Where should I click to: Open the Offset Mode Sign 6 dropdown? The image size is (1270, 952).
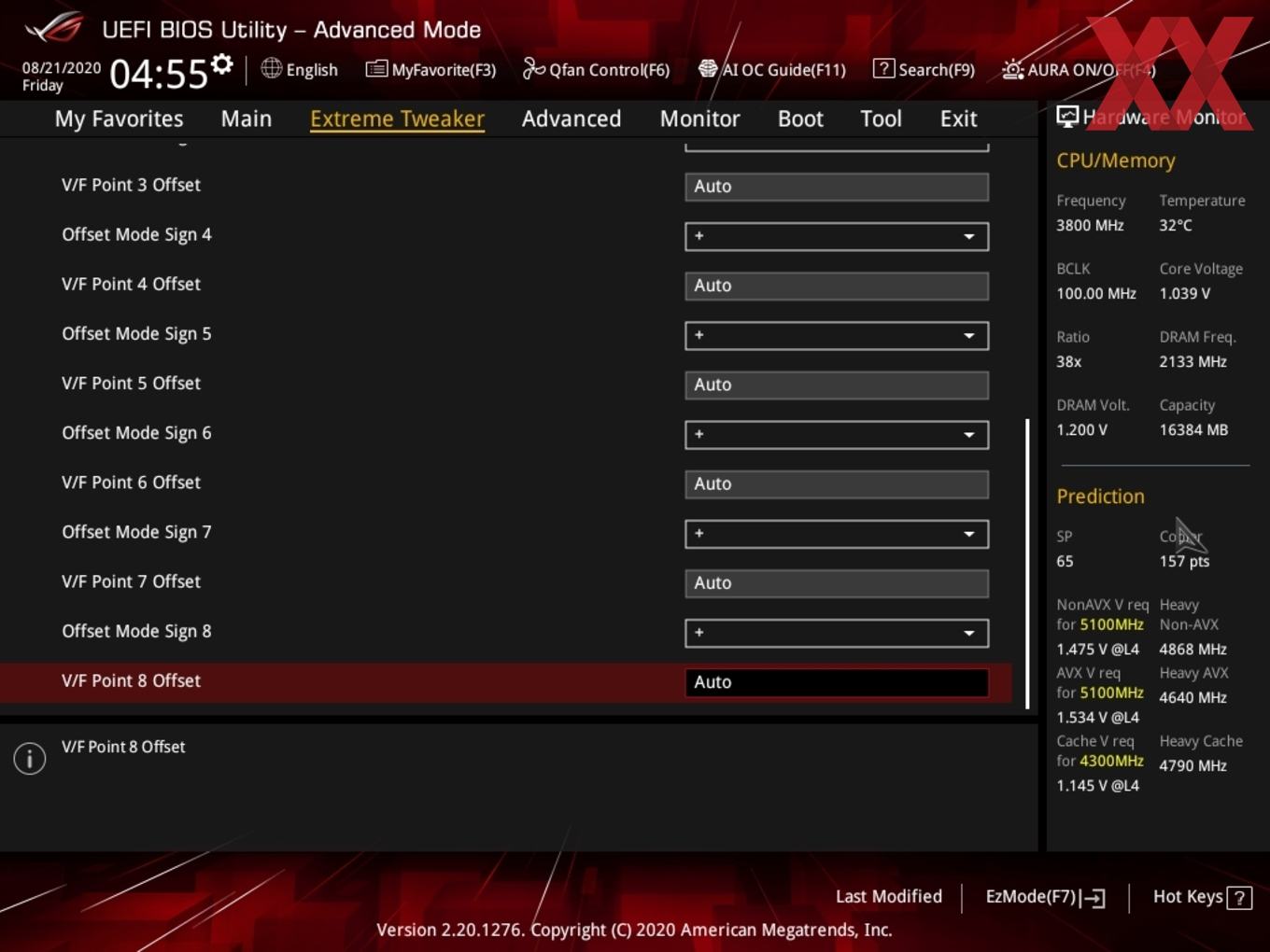tap(837, 434)
